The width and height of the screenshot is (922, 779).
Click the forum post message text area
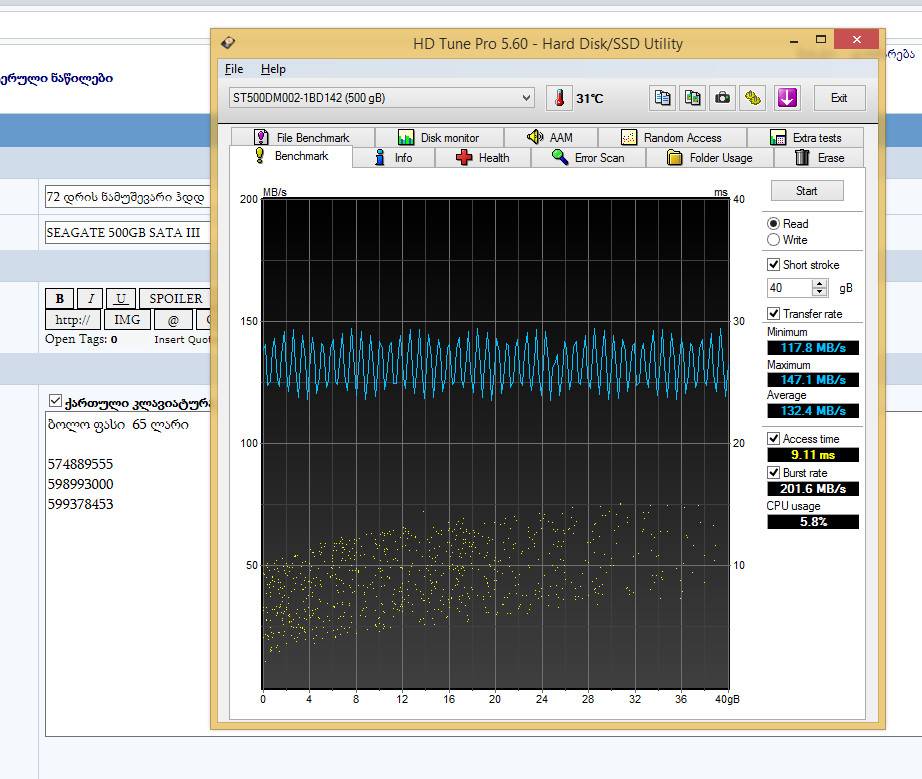pyautogui.click(x=128, y=573)
